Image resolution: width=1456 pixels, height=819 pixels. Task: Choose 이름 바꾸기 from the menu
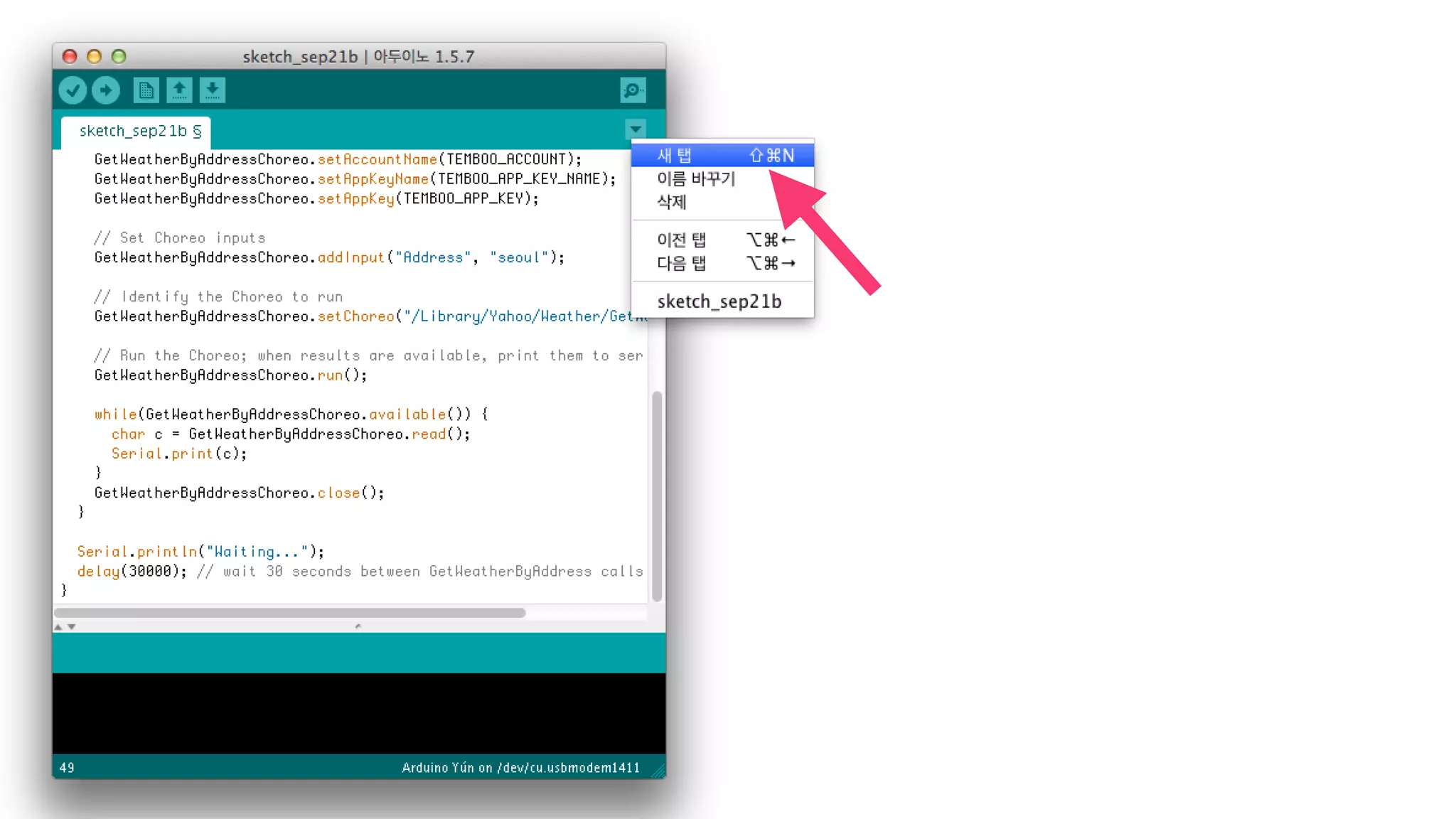click(696, 178)
